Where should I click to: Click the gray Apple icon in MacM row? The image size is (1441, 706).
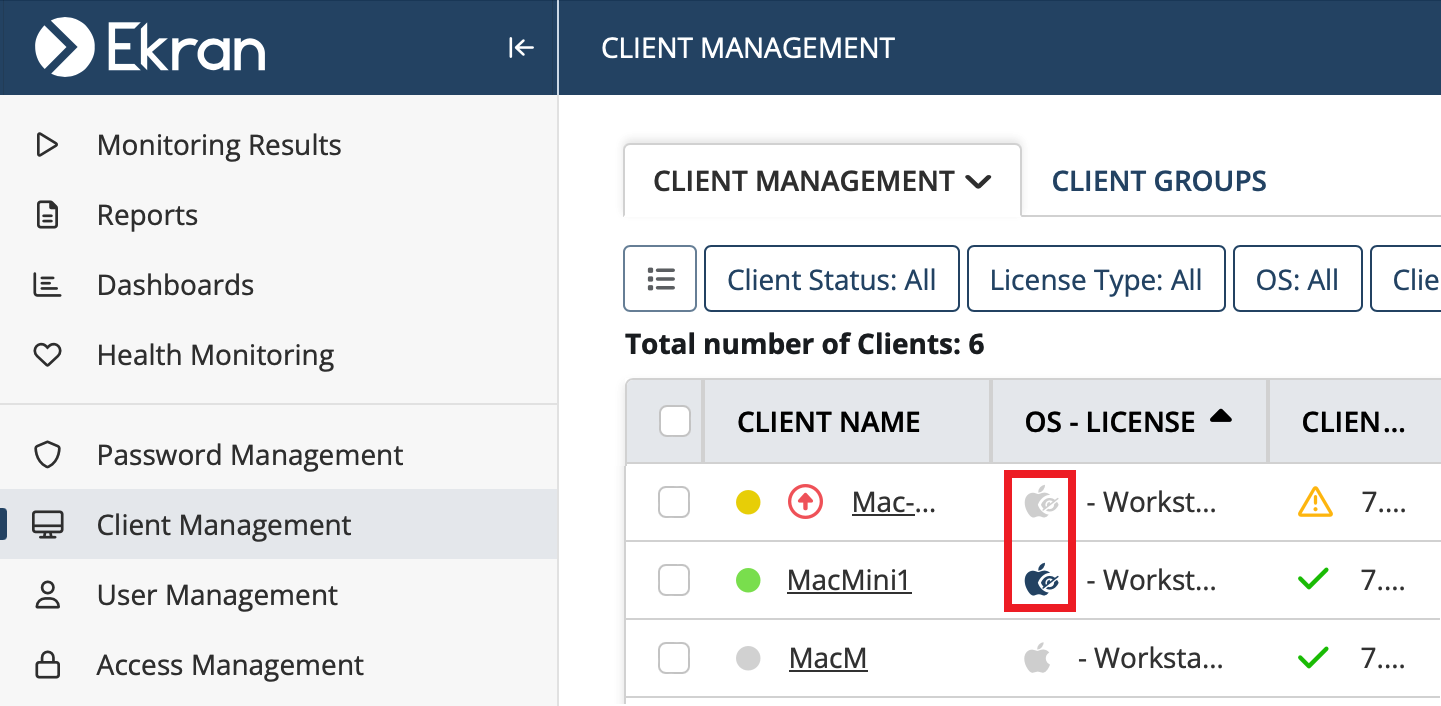pyautogui.click(x=1037, y=658)
